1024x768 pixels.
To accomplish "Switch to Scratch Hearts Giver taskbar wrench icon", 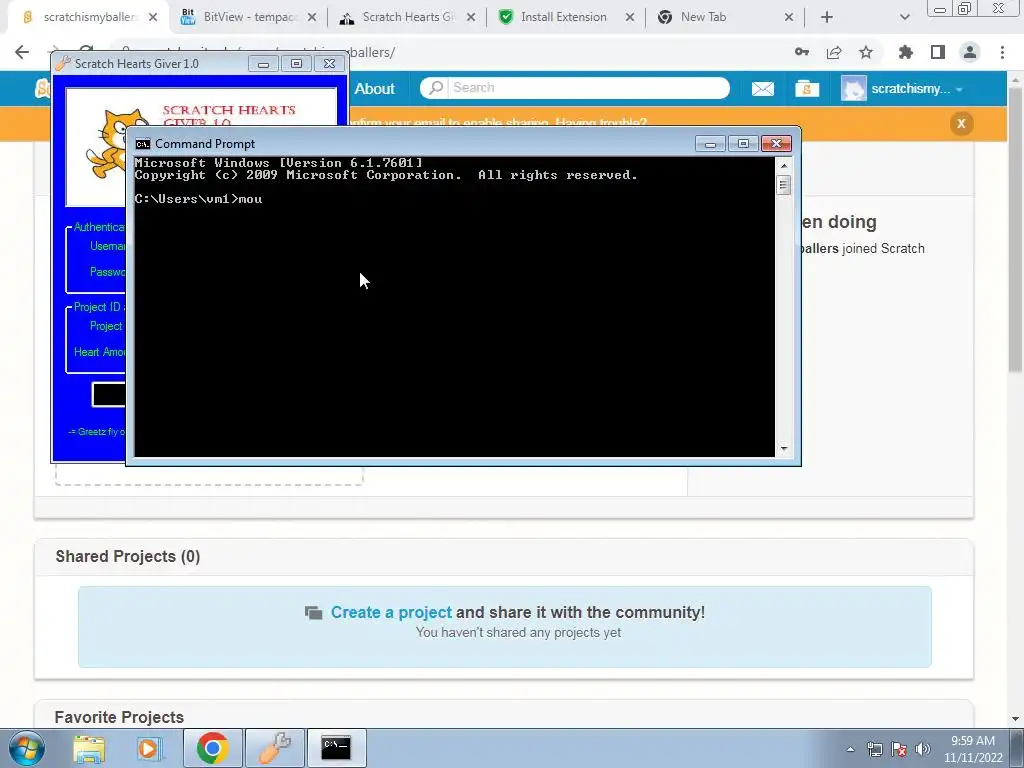I will pos(274,748).
